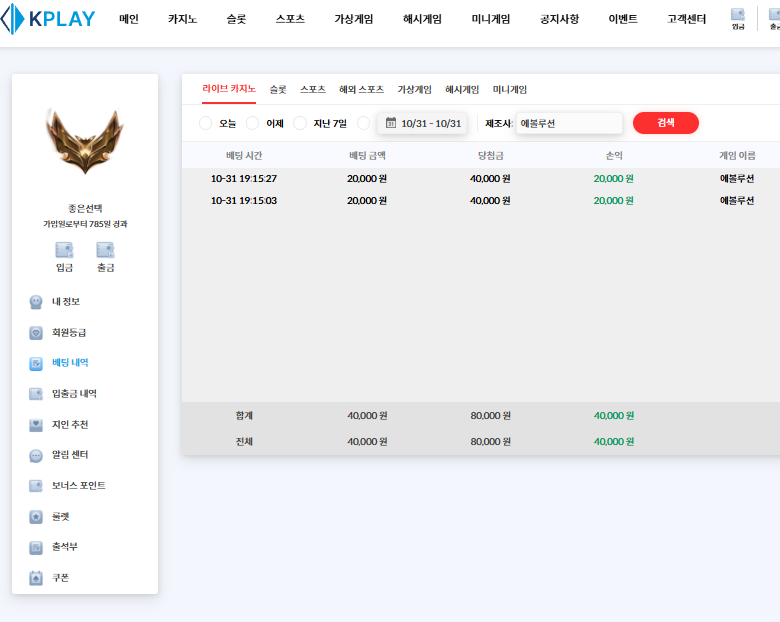The width and height of the screenshot is (780, 622).
Task: Switch to the 해외 스포츠 tab
Action: click(x=362, y=90)
